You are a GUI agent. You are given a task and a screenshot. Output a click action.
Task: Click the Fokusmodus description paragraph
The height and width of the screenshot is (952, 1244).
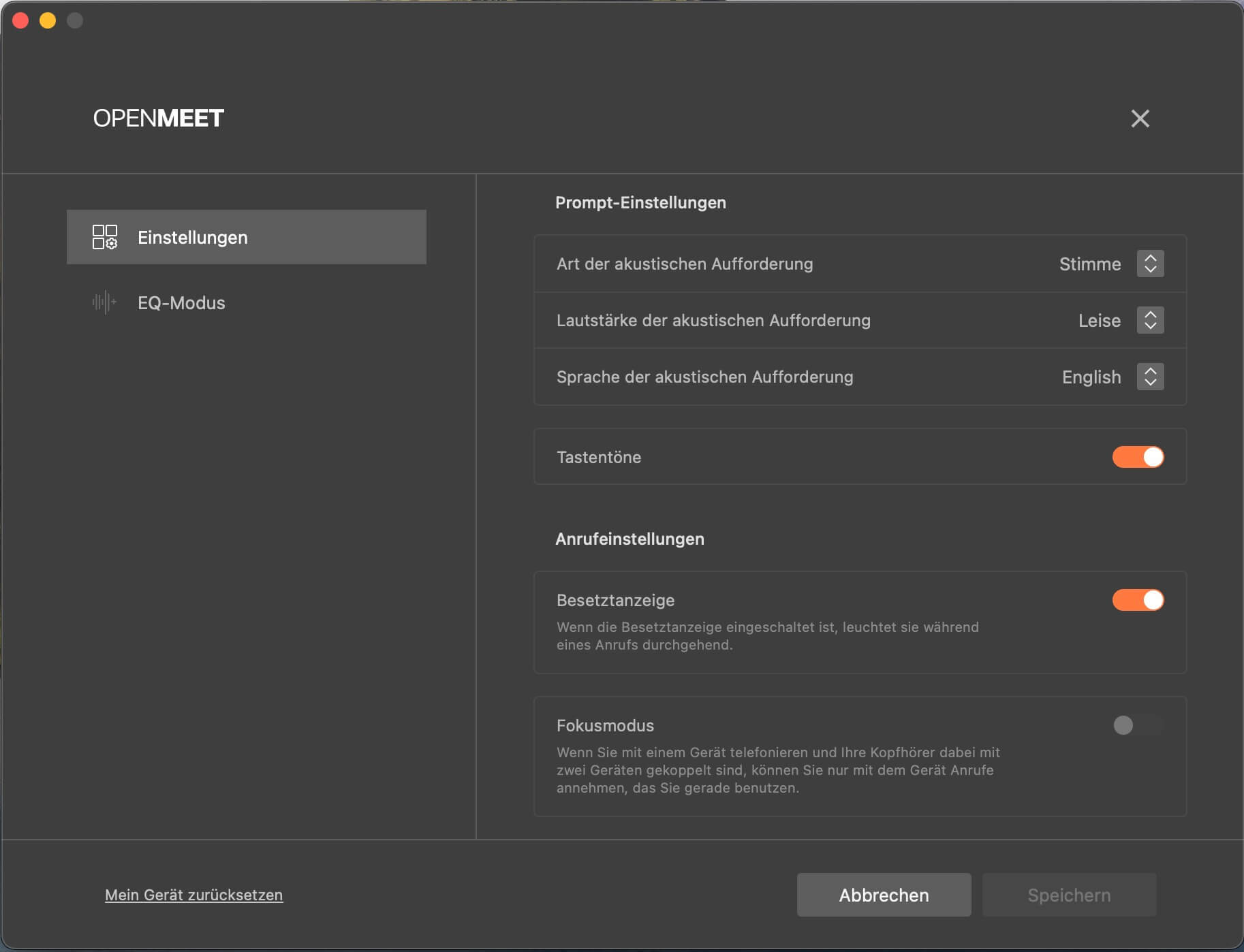point(778,770)
